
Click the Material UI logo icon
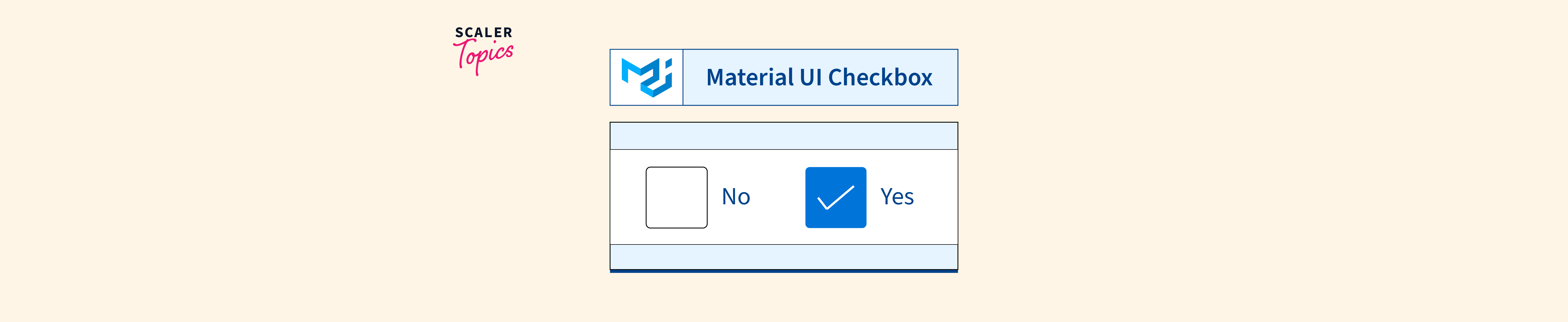646,77
